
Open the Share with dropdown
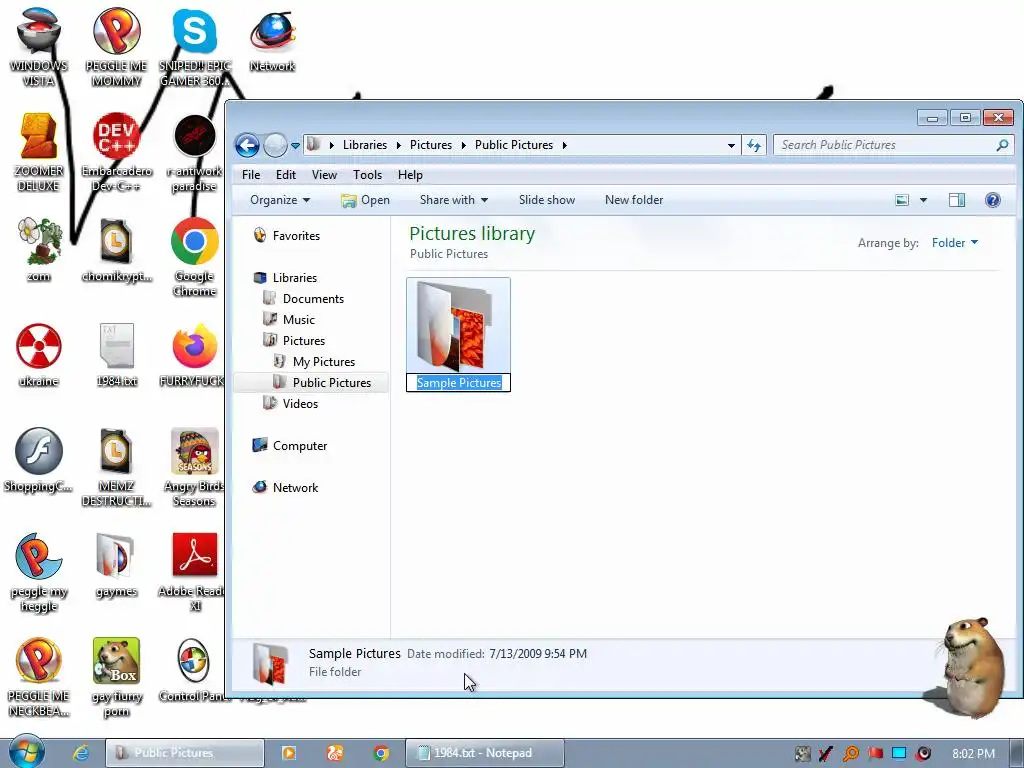click(x=453, y=200)
